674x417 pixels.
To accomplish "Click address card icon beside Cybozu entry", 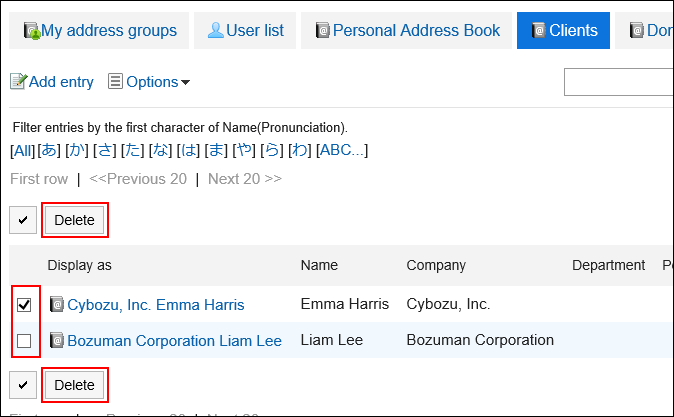I will point(57,304).
